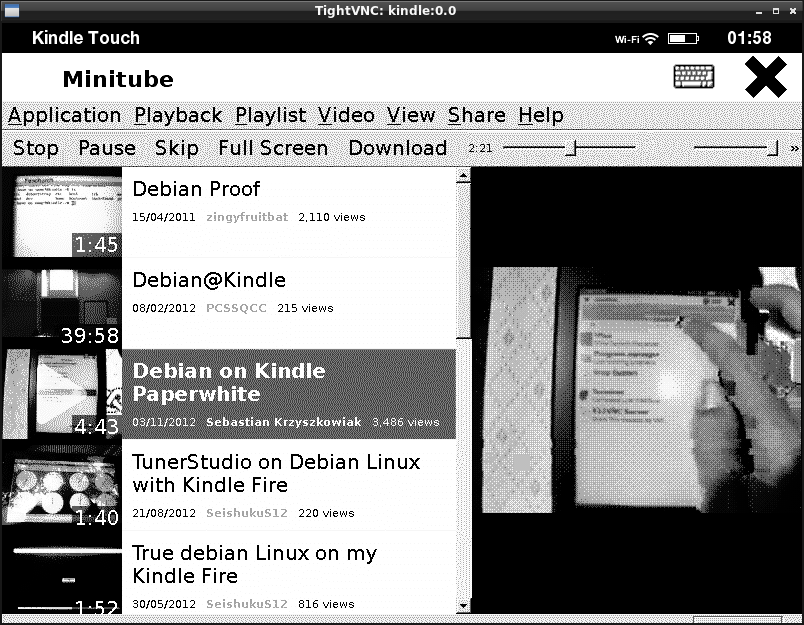Click the video seek slider
Screen dimensions: 804x625
(x=569, y=148)
